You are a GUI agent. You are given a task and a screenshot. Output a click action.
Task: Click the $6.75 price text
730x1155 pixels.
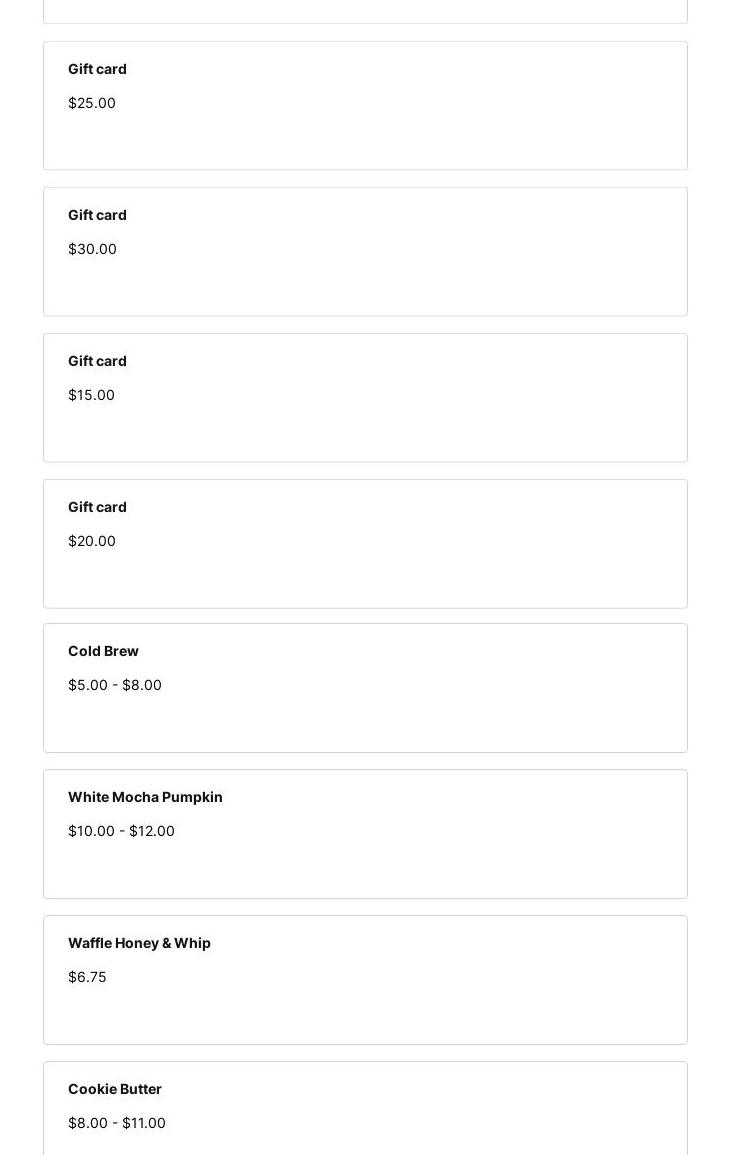[x=87, y=977]
